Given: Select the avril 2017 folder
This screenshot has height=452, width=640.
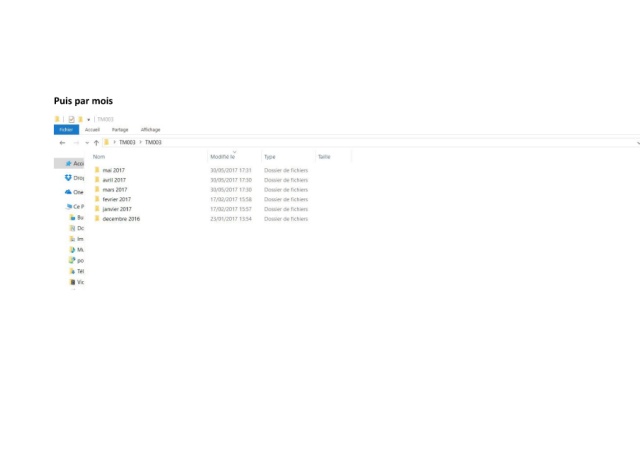Looking at the screenshot, I should click(x=114, y=180).
